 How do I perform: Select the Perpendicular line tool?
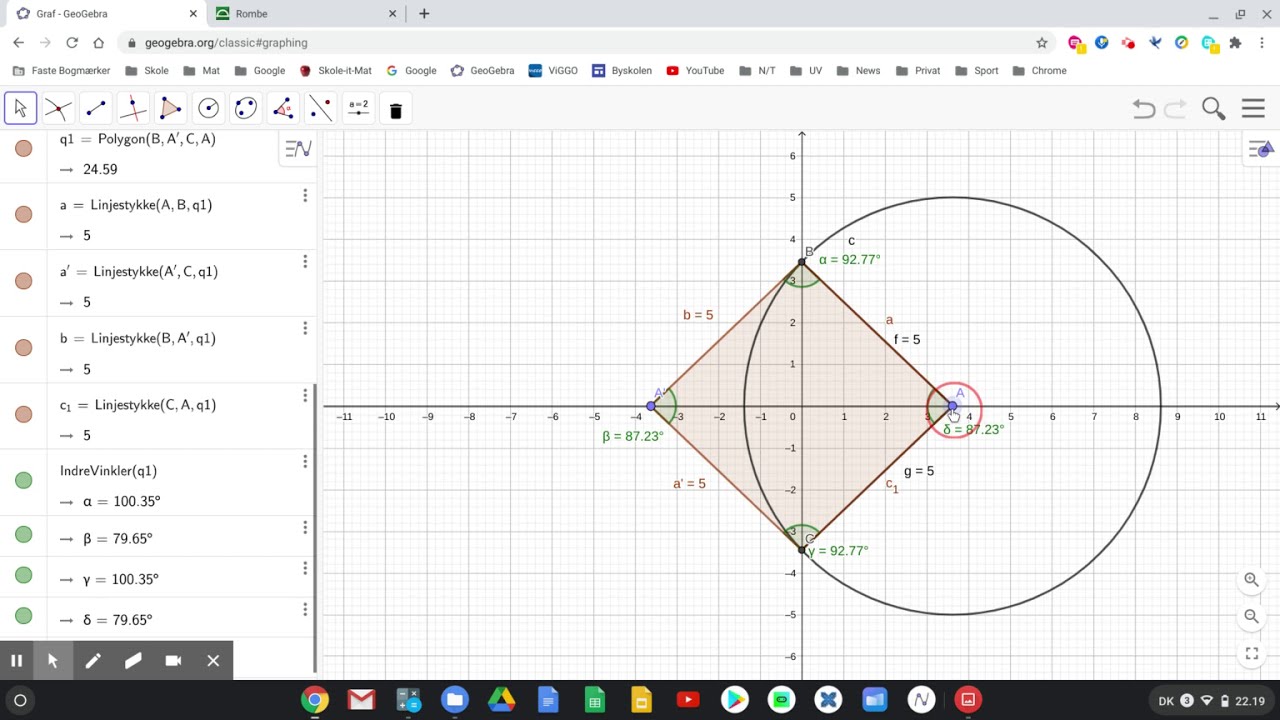click(x=133, y=109)
